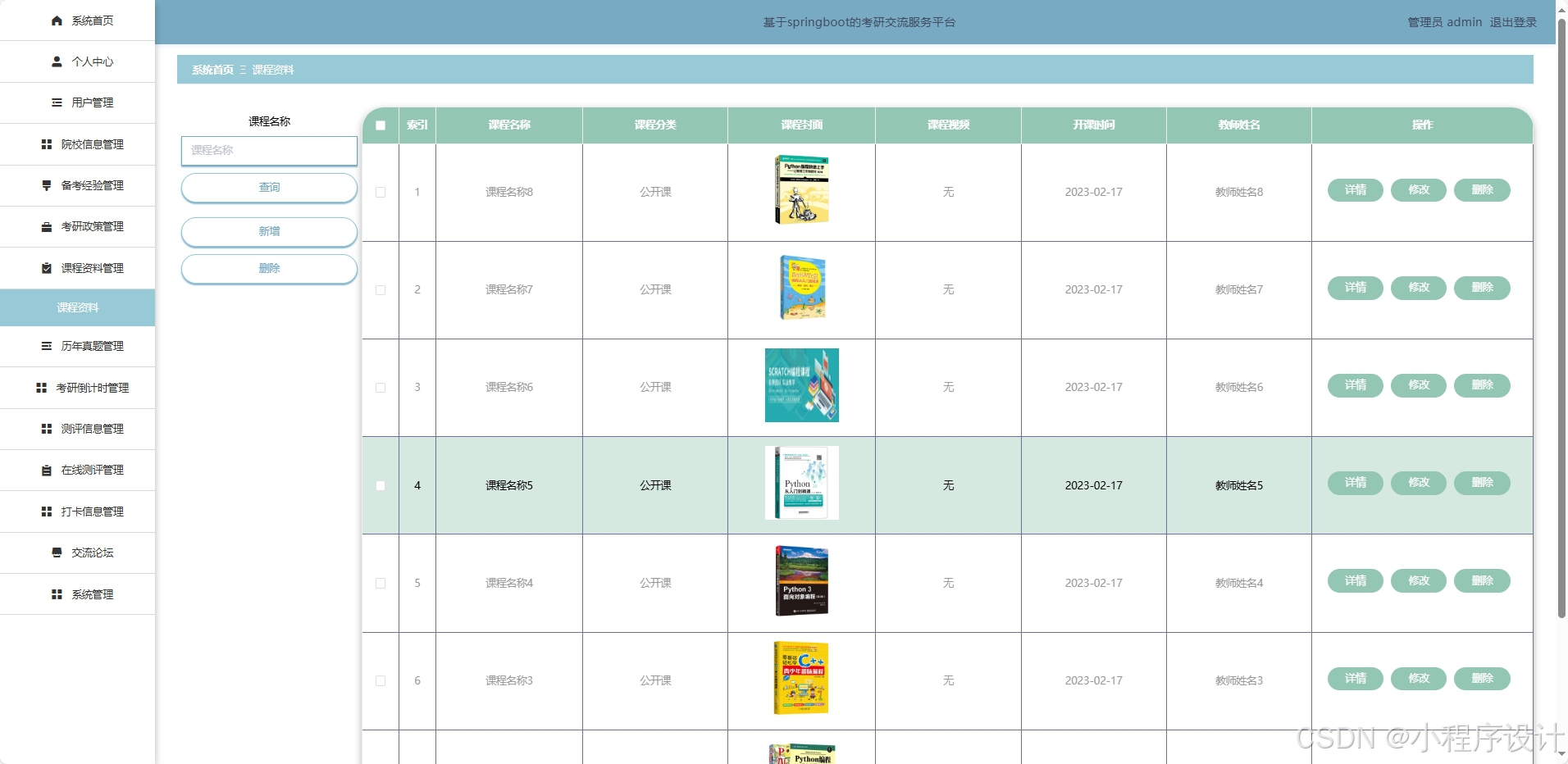Click the 系统首页 breadcrumb link
1568x764 pixels.
coord(212,70)
